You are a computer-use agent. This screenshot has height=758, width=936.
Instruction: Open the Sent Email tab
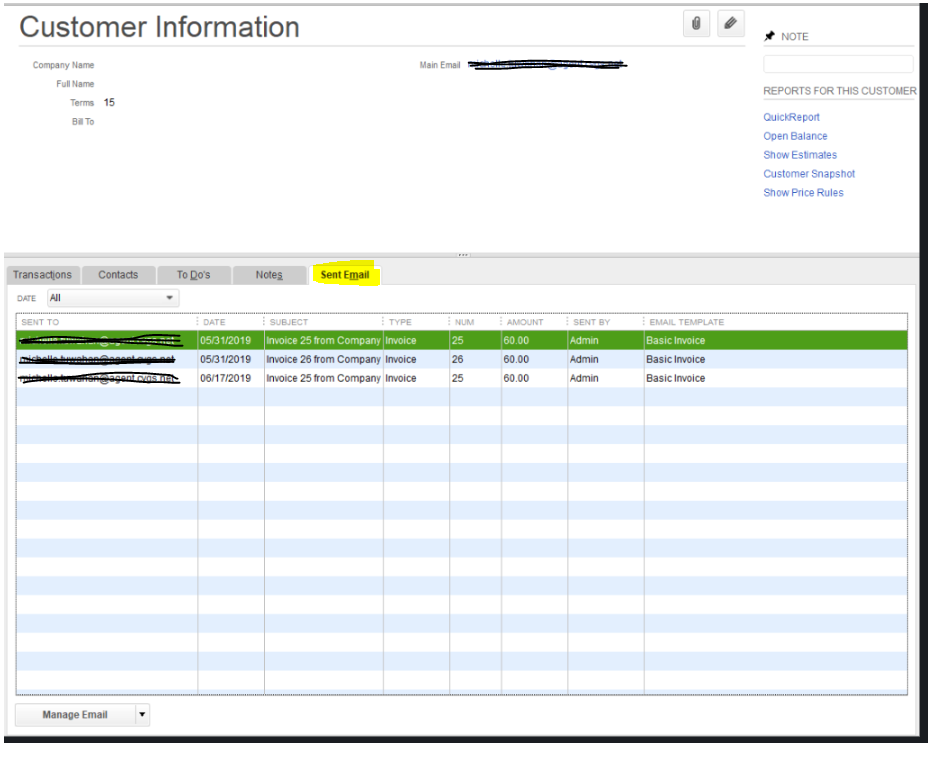346,274
